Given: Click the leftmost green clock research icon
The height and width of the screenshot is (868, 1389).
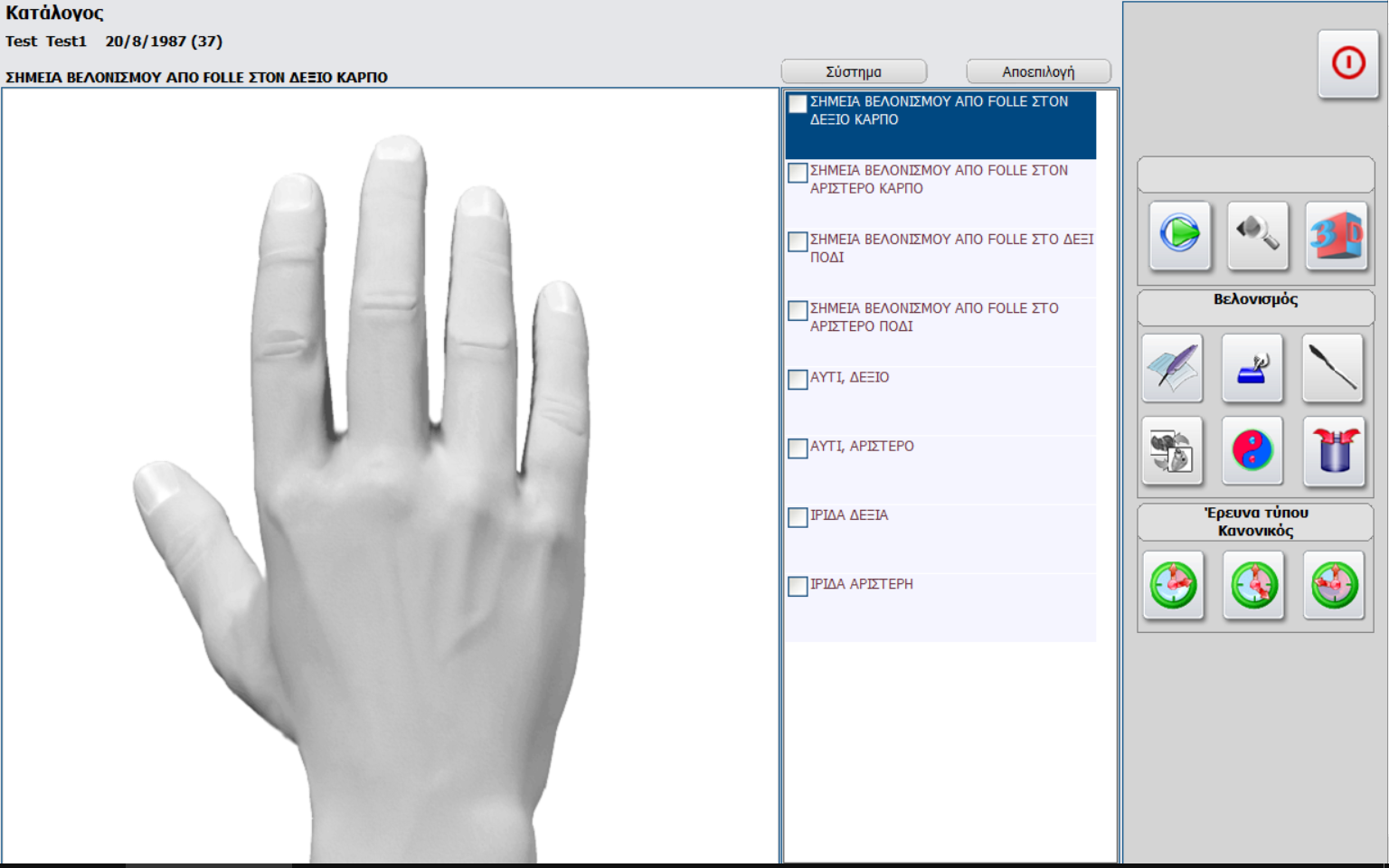Looking at the screenshot, I should [1173, 585].
